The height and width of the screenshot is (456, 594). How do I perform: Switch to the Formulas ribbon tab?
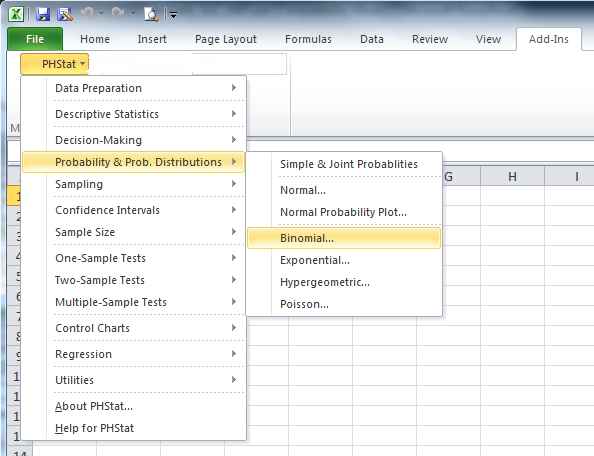pyautogui.click(x=308, y=39)
